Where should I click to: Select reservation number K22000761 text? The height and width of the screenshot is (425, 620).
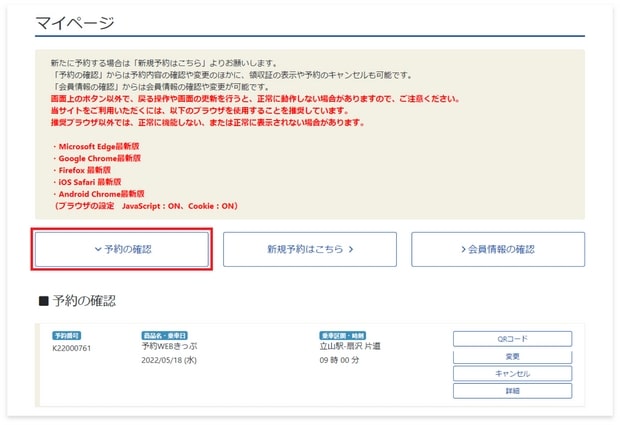[72, 348]
